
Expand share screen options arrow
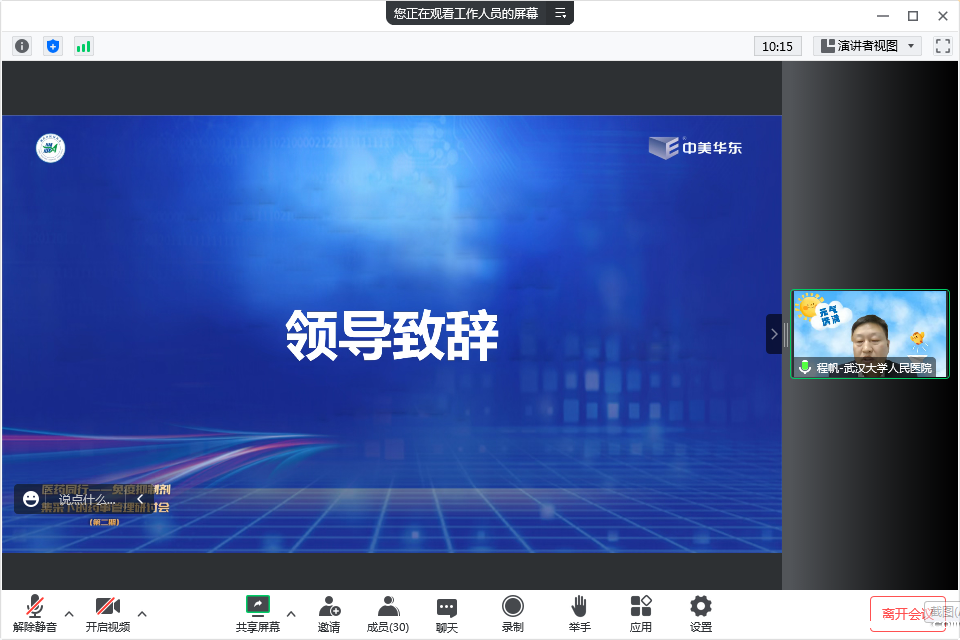[x=291, y=613]
